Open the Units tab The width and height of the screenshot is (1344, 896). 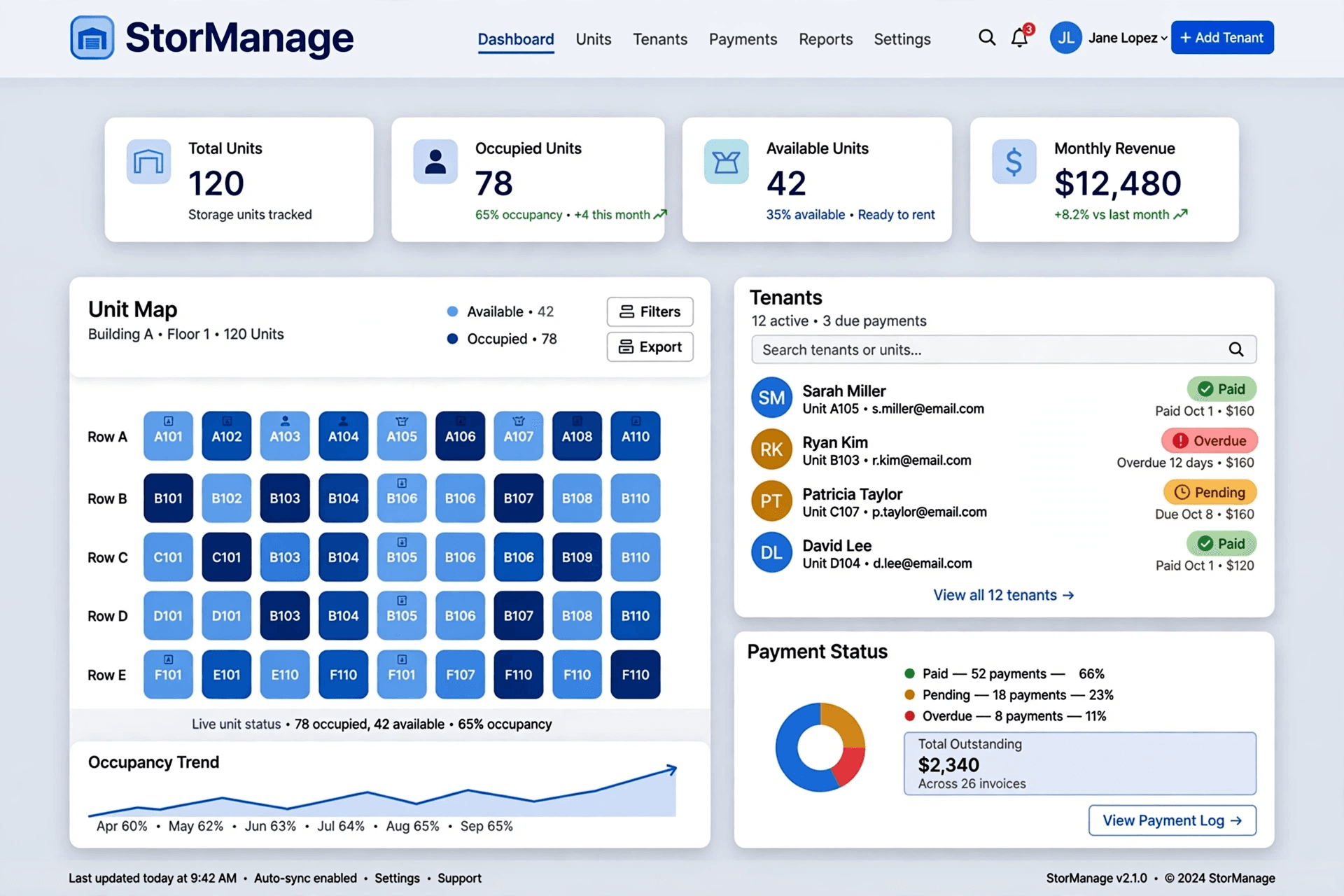[594, 39]
